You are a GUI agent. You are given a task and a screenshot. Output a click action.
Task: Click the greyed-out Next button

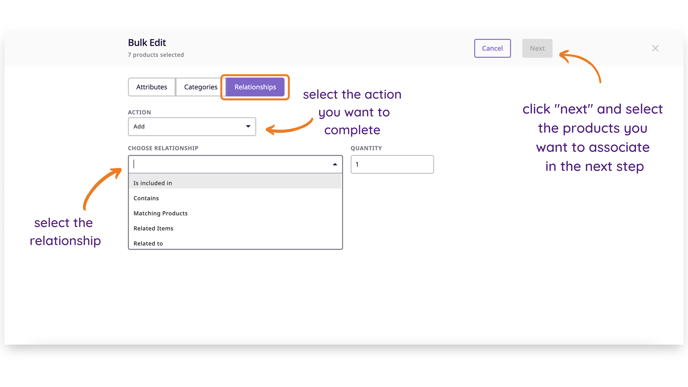537,48
